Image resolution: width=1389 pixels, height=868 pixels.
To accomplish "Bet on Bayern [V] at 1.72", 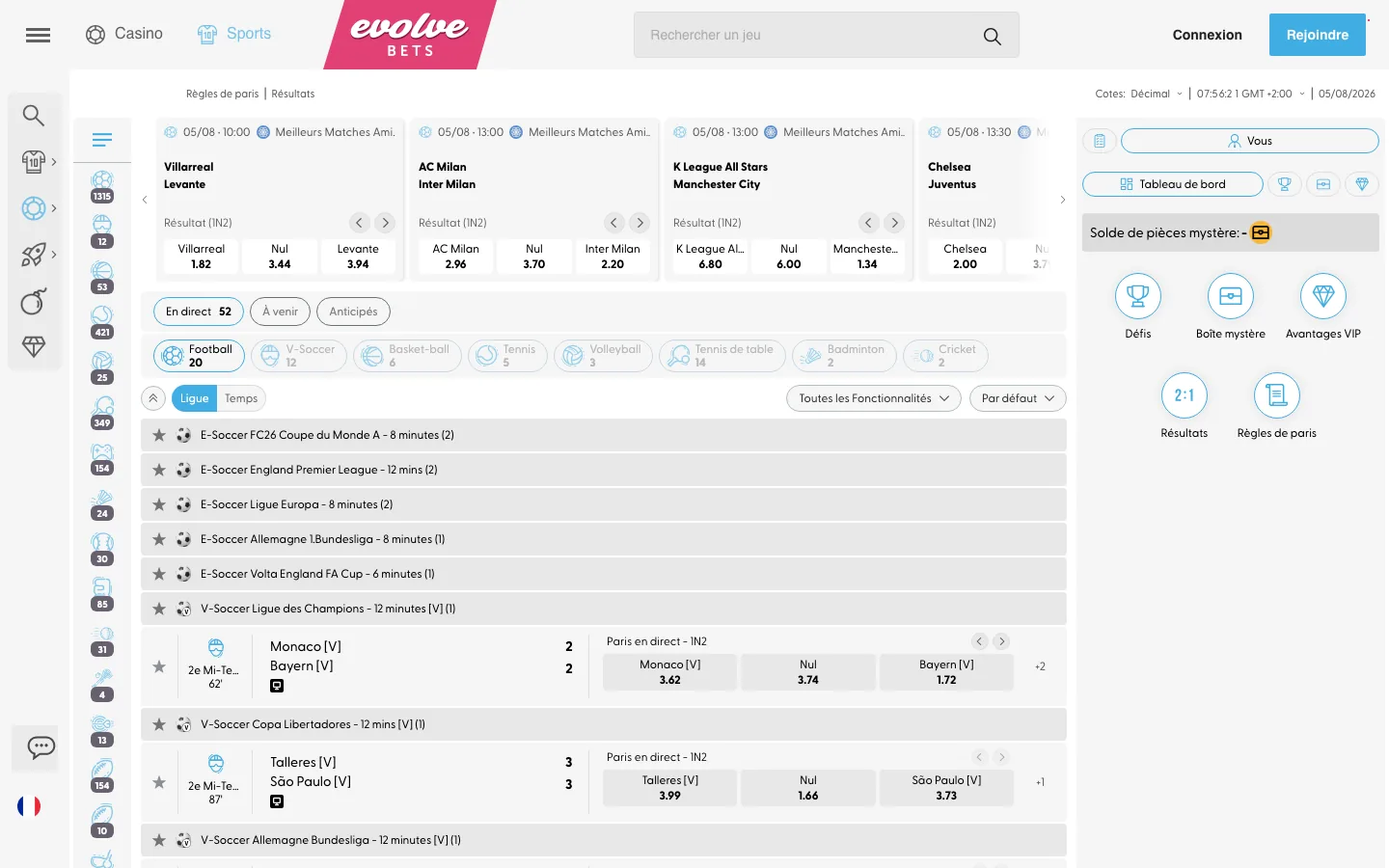I will click(x=946, y=672).
